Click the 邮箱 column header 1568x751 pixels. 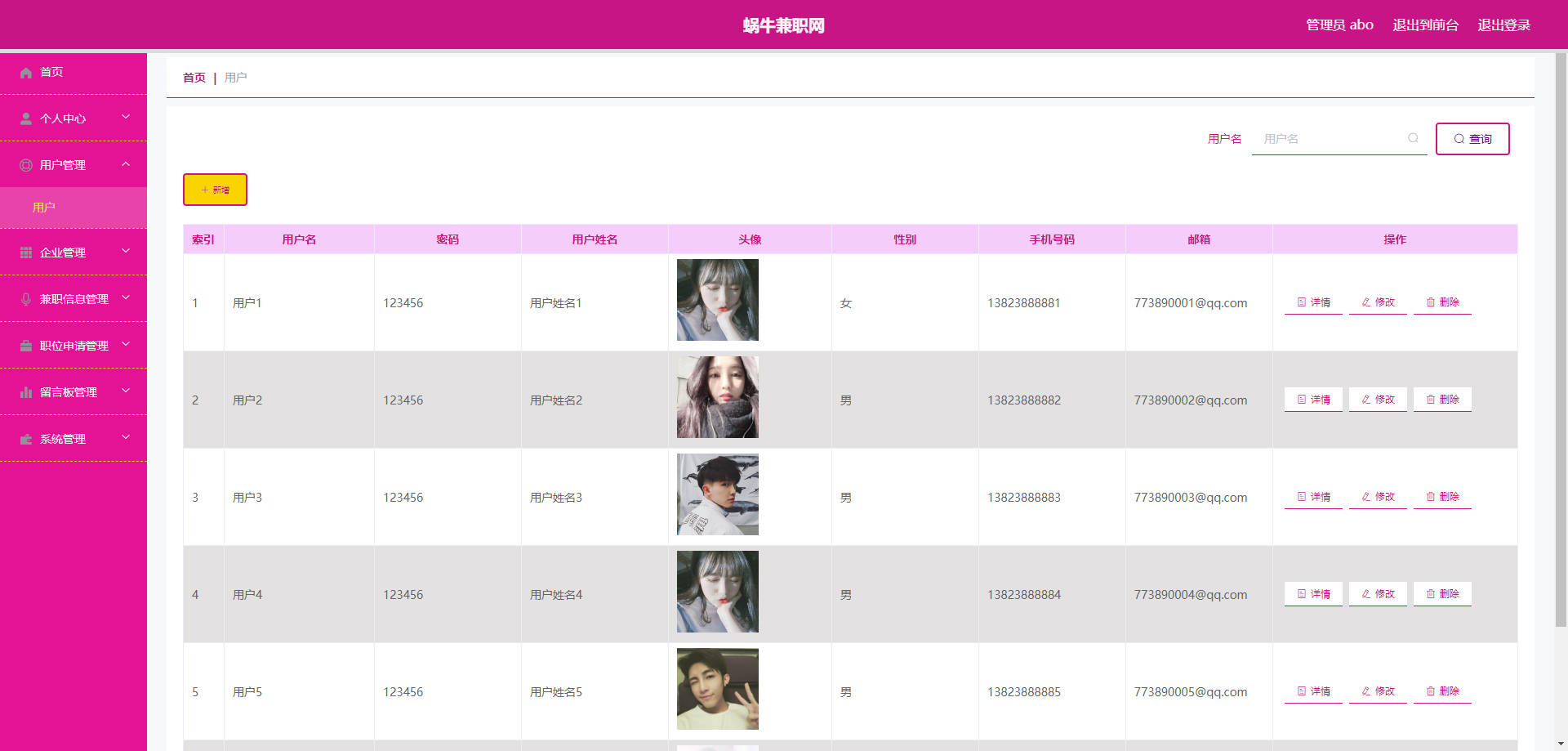click(x=1199, y=239)
